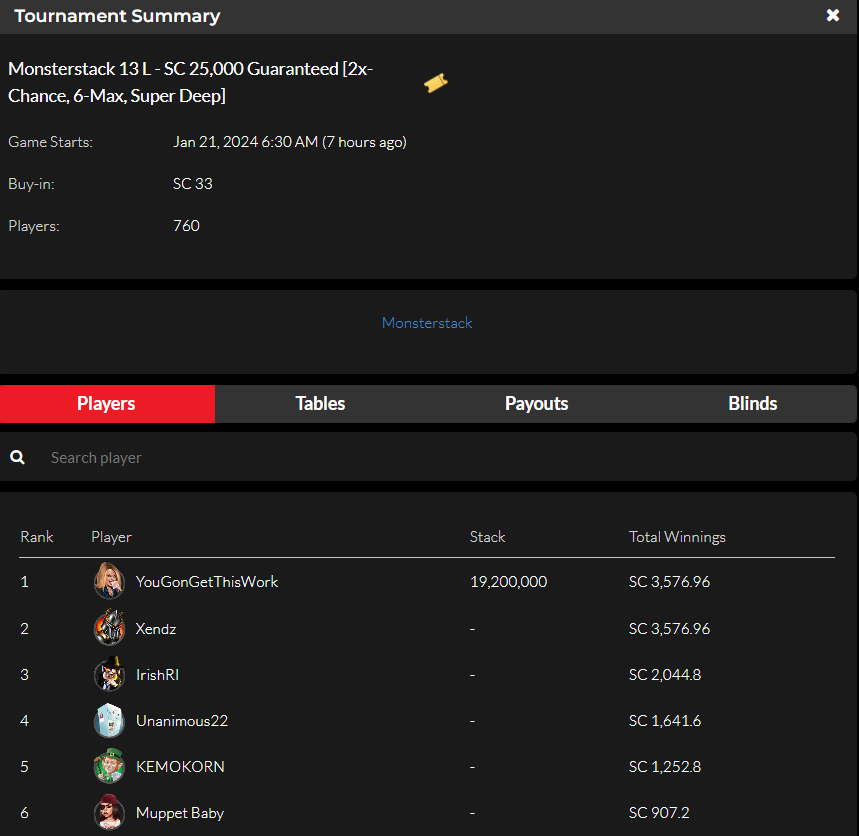Click the Player column header
The image size is (859, 836).
111,537
